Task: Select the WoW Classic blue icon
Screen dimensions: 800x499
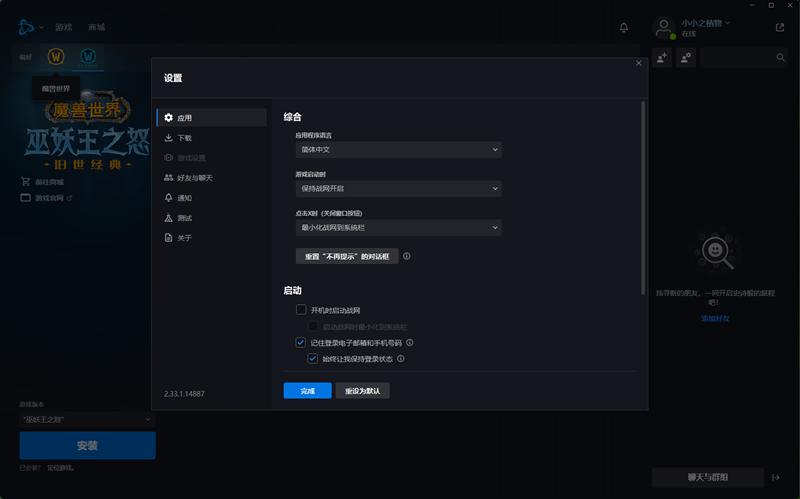Action: [88, 57]
